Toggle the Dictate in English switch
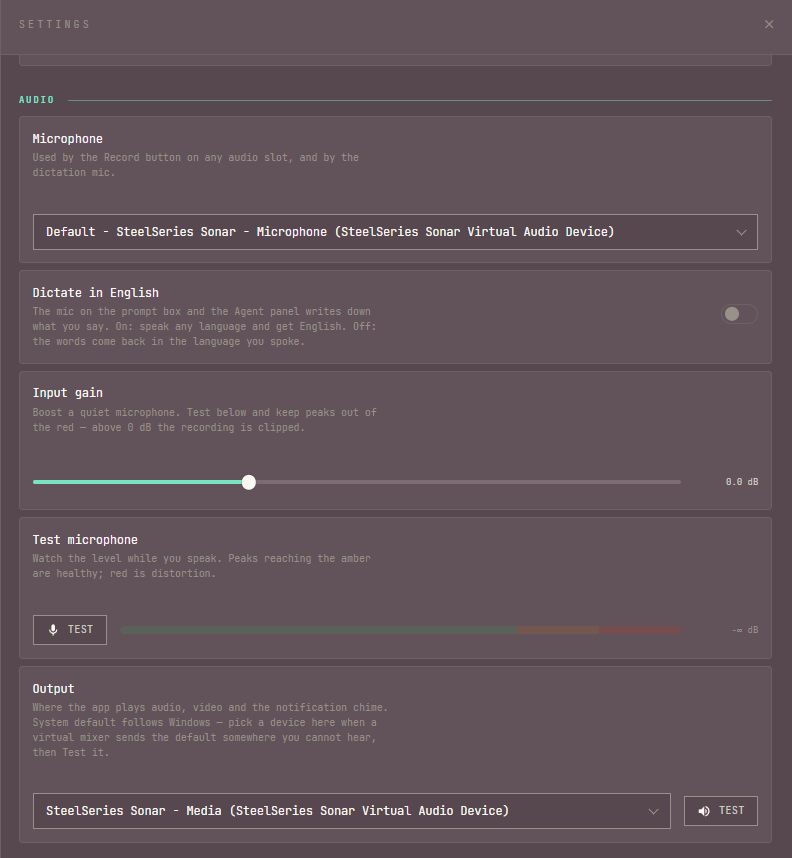 [x=739, y=314]
